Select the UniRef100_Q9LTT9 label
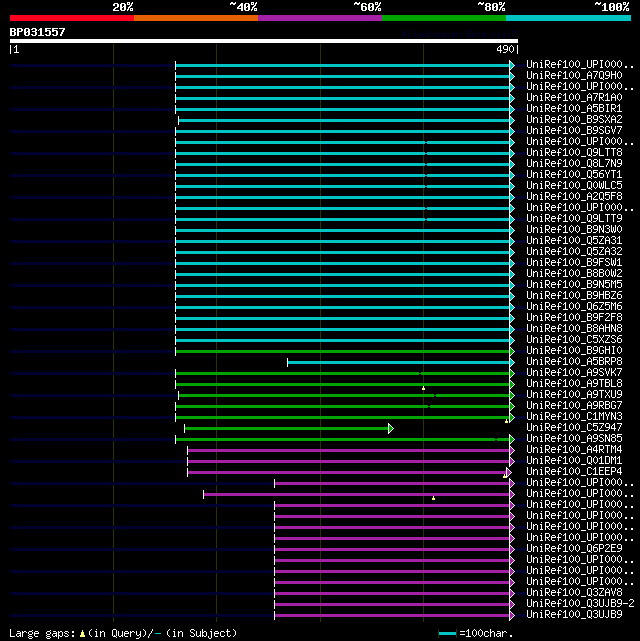This screenshot has width=640, height=641. tap(574, 218)
